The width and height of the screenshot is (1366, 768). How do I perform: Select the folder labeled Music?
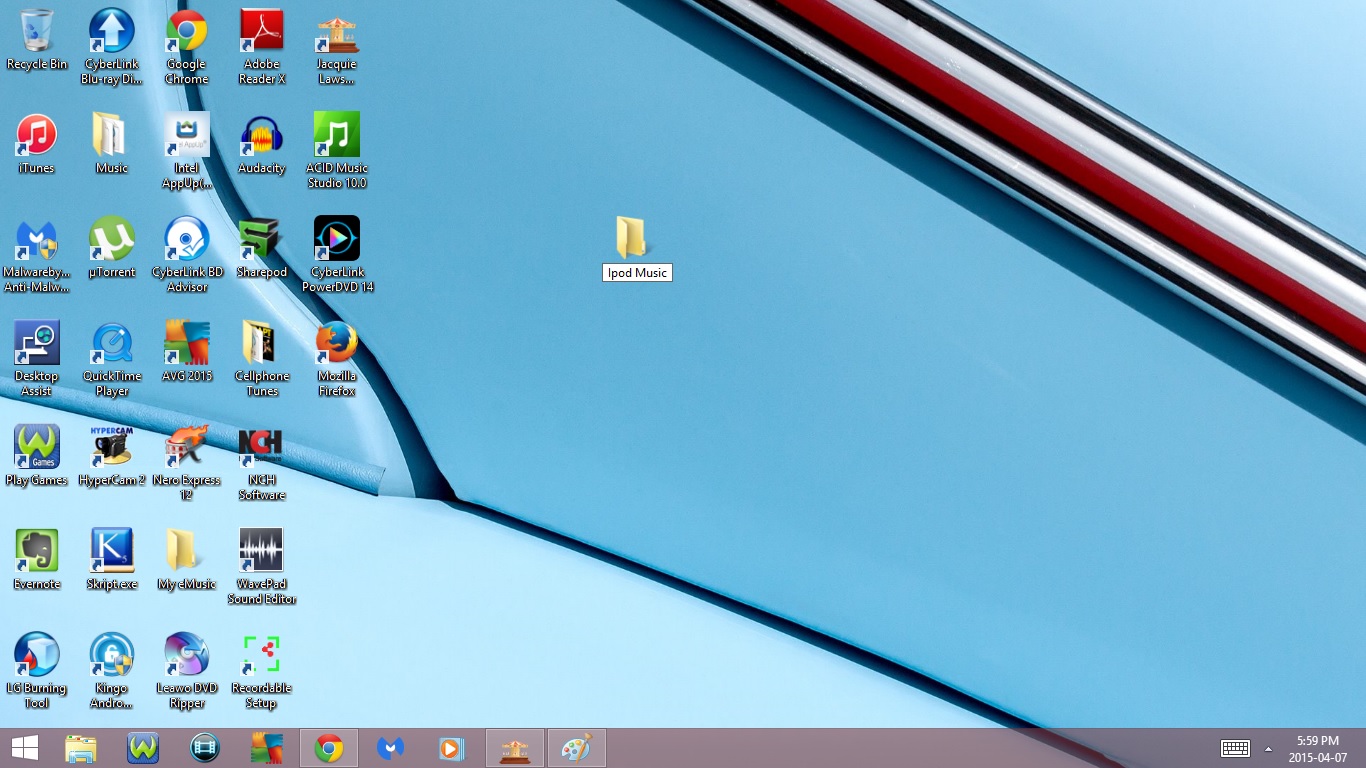112,144
